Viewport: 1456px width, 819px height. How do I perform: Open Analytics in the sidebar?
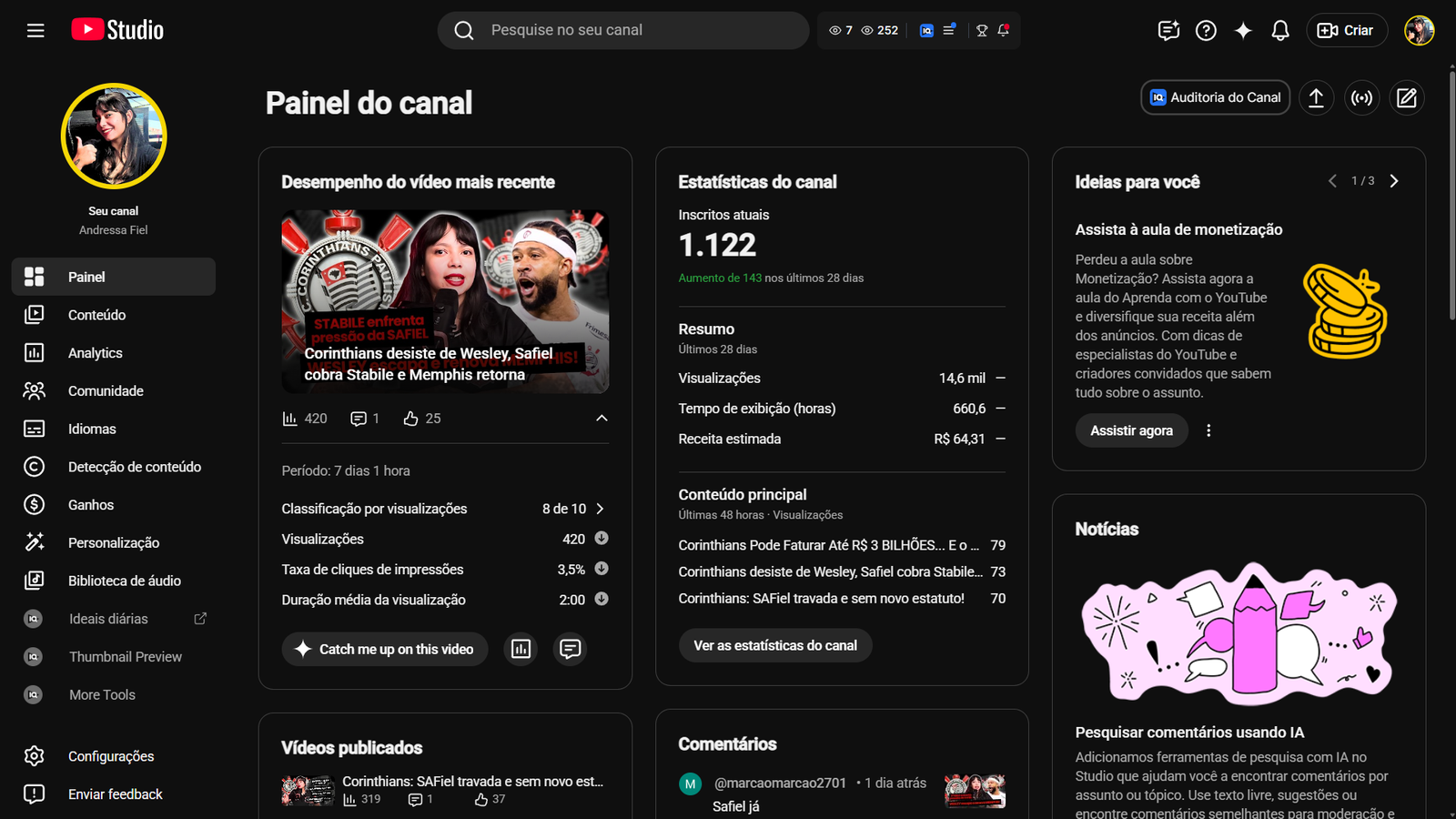click(x=114, y=353)
